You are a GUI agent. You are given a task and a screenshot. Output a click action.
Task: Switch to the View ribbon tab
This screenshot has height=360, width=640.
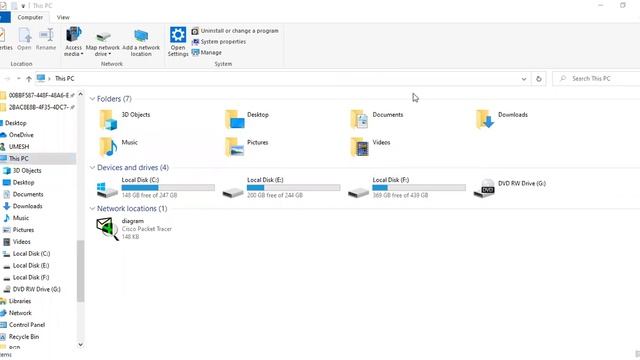[63, 17]
